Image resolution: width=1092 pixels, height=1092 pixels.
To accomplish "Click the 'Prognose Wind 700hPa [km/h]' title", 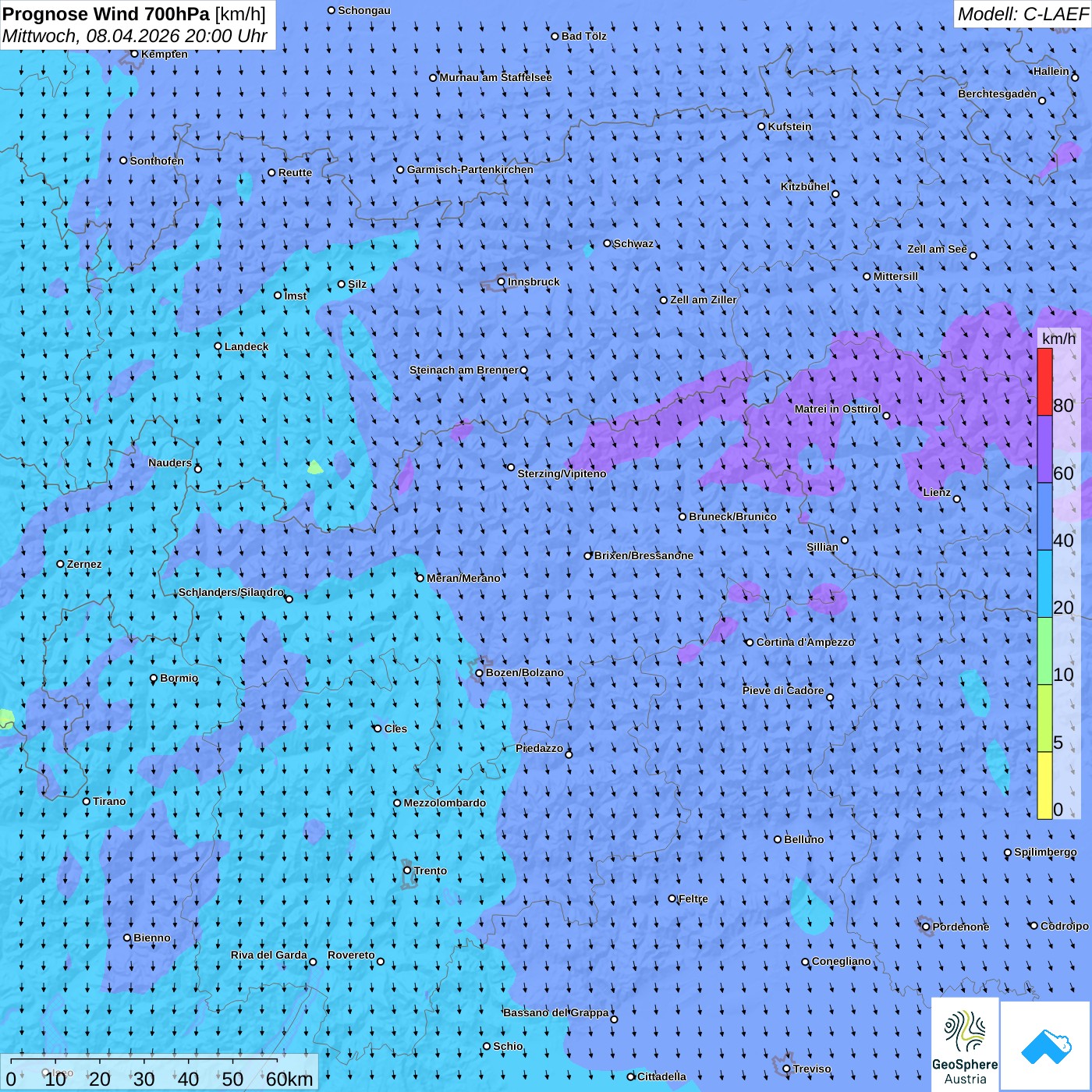I will [134, 14].
